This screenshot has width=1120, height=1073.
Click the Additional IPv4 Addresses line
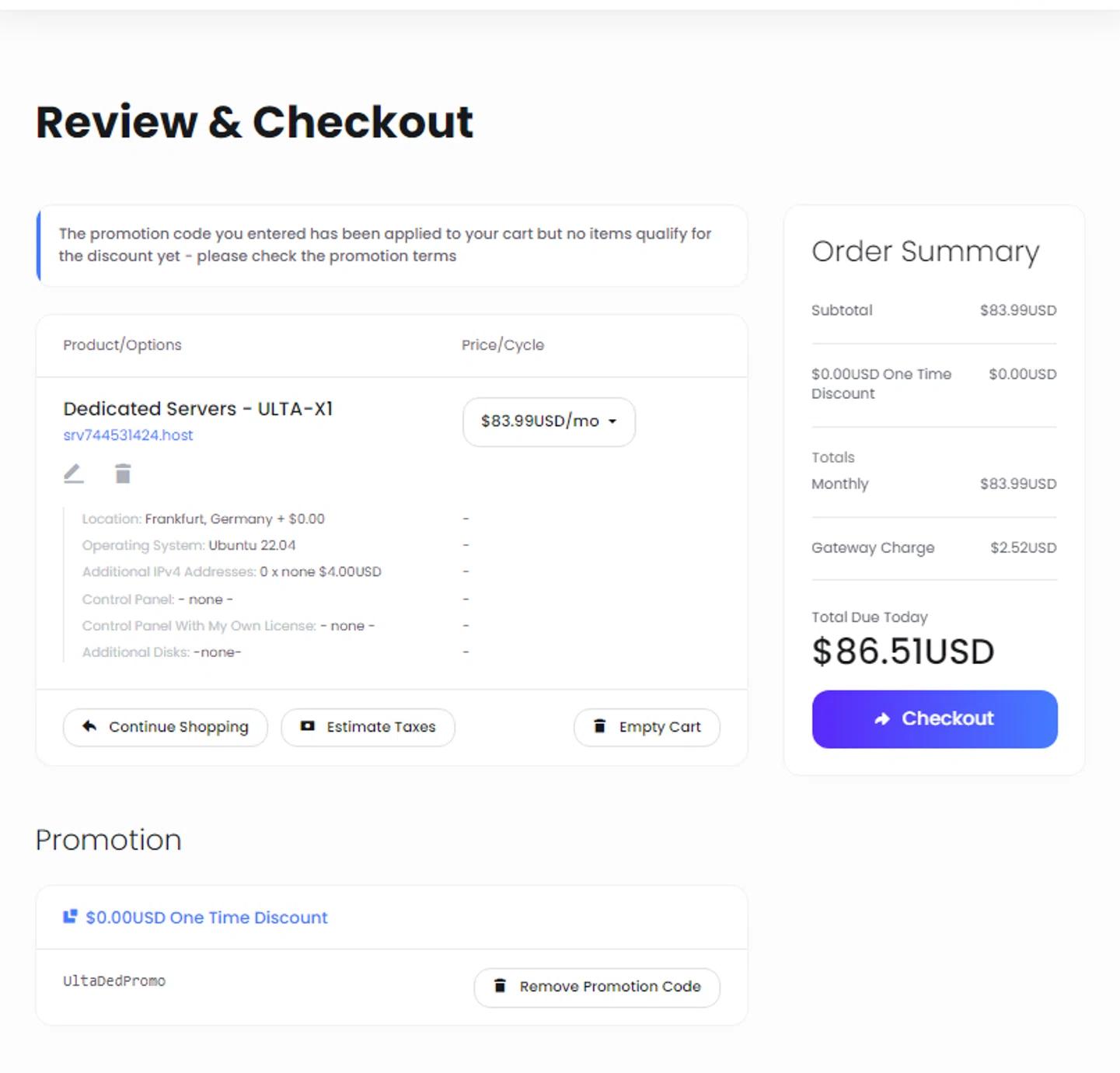232,571
